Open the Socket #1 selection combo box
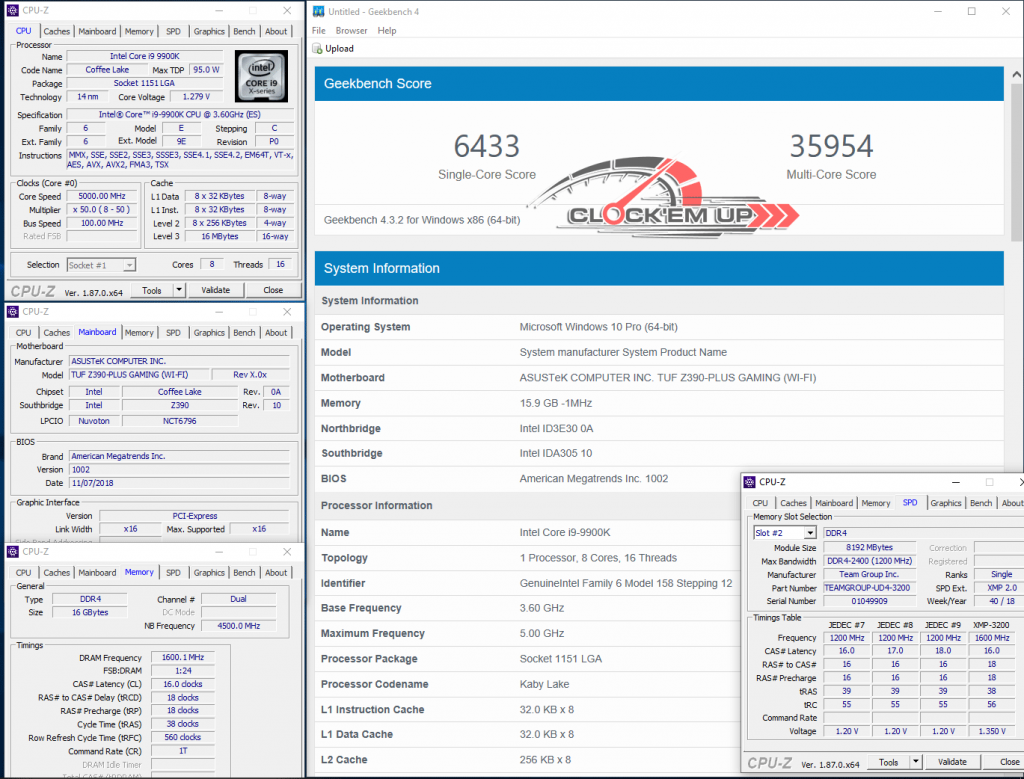This screenshot has height=779, width=1024. pyautogui.click(x=101, y=265)
